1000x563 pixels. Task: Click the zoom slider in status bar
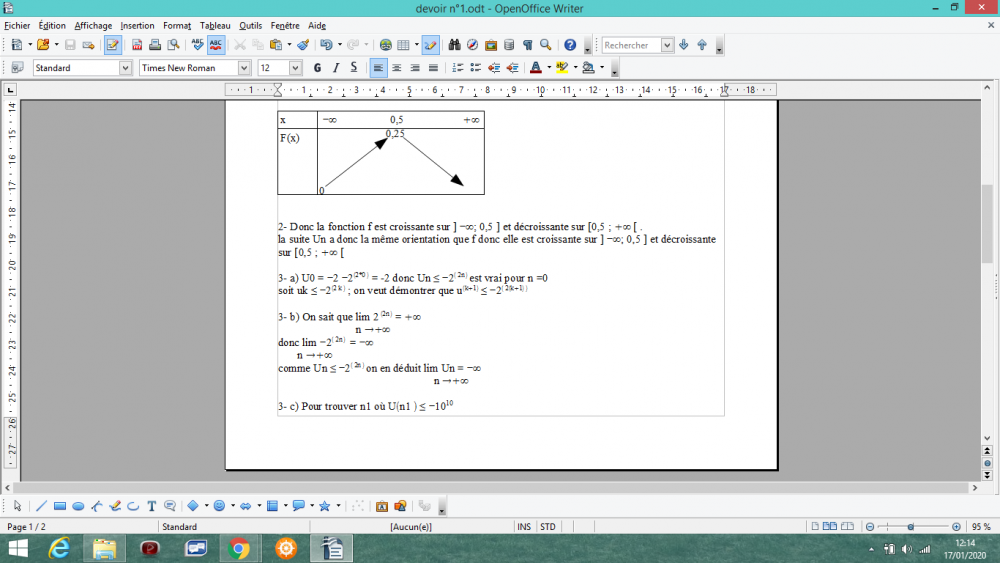tap(911, 526)
